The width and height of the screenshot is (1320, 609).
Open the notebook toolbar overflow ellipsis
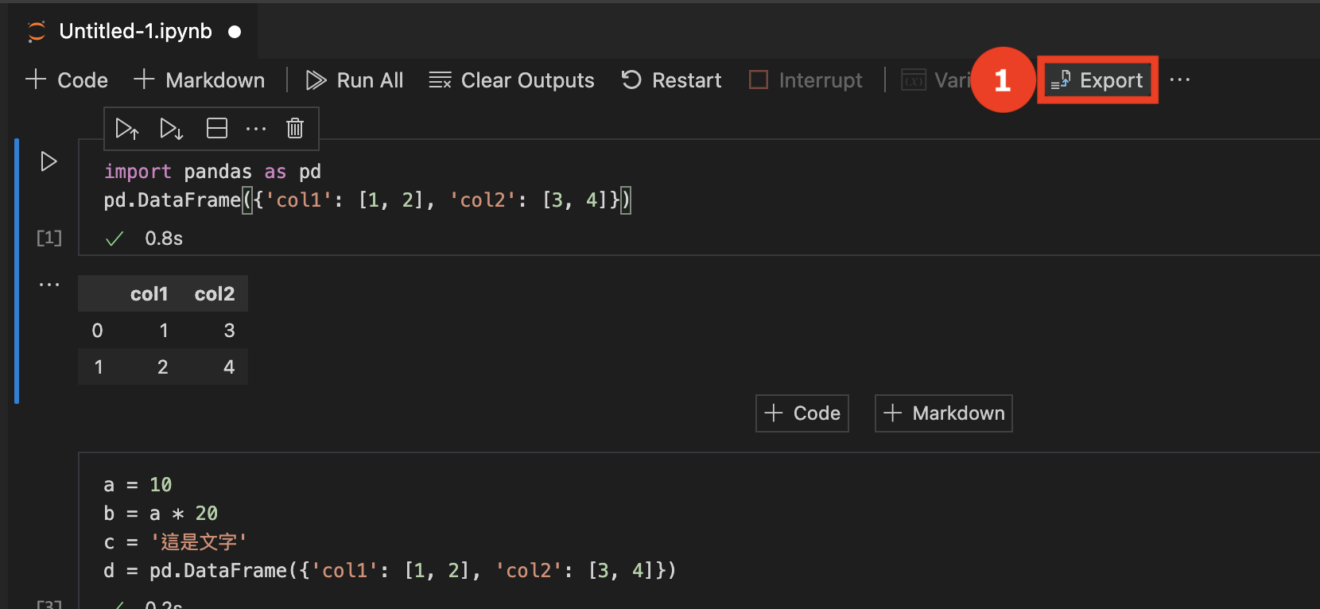pyautogui.click(x=1180, y=80)
